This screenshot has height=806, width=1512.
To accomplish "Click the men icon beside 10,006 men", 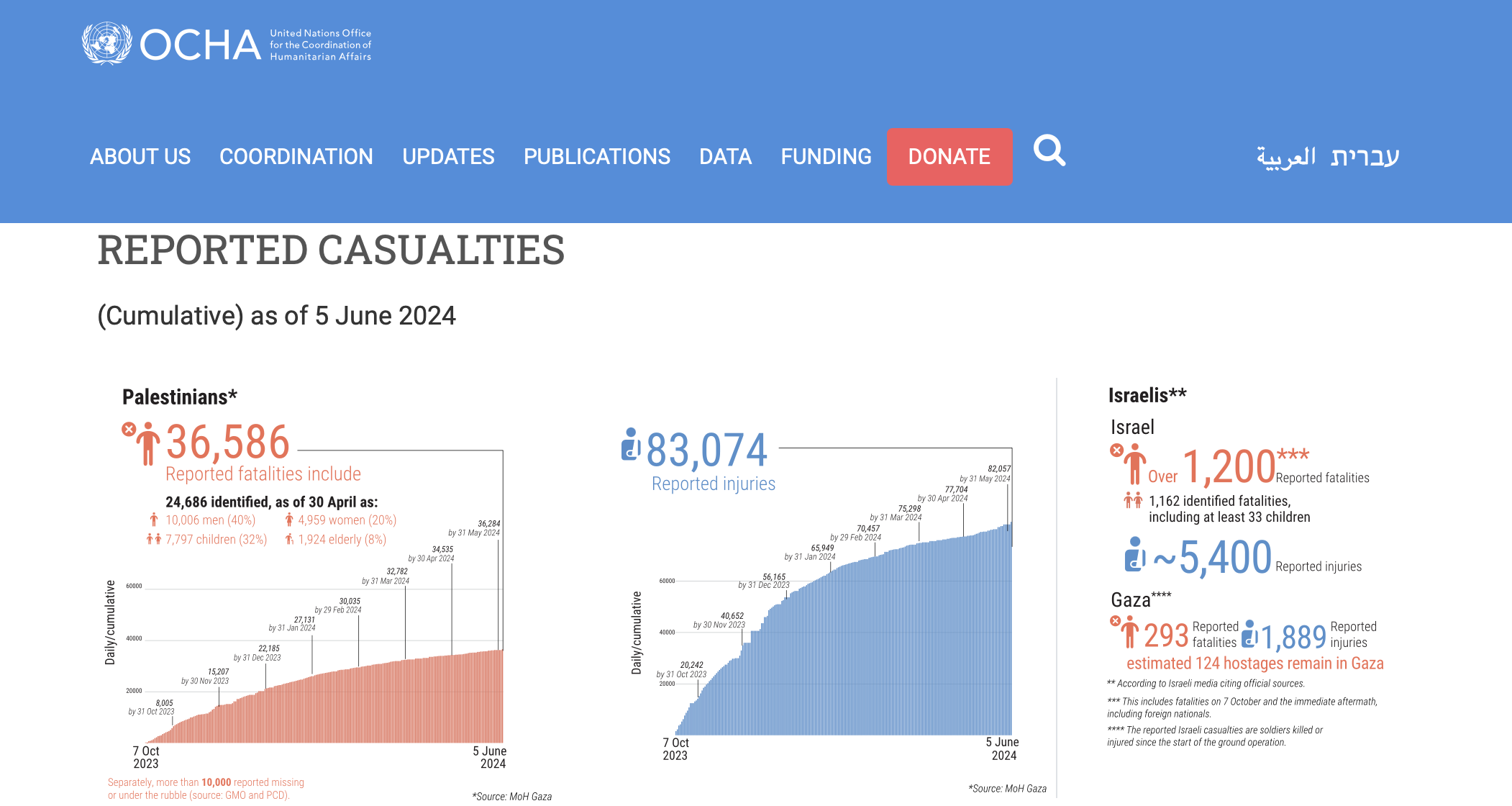I will (x=153, y=520).
